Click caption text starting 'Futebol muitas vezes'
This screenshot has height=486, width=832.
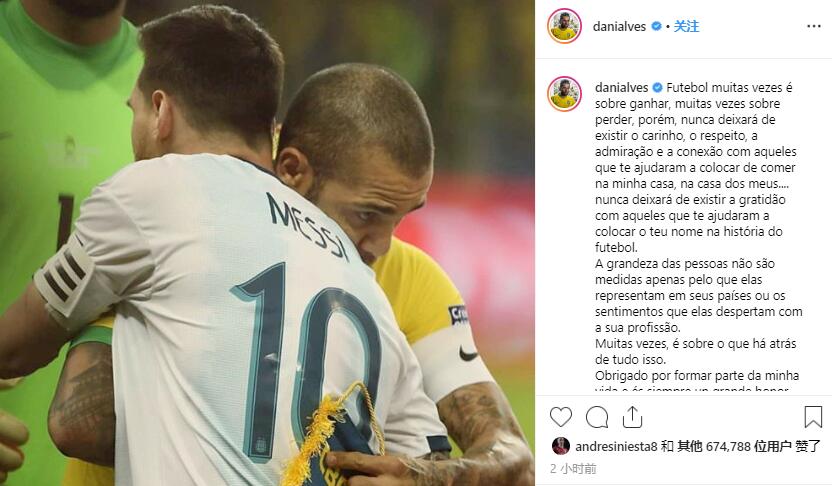coord(698,167)
